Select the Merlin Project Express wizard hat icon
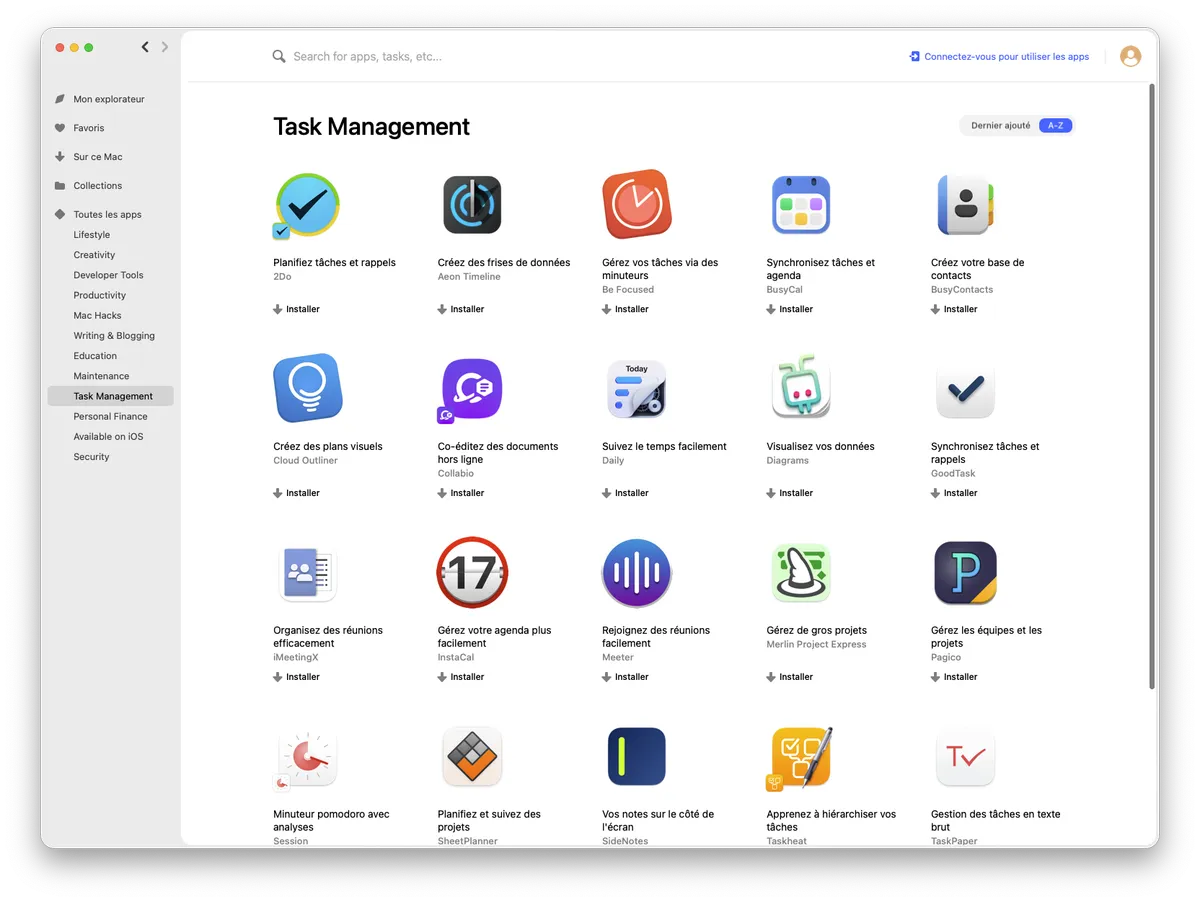Viewport: 1200px width, 902px height. point(801,573)
